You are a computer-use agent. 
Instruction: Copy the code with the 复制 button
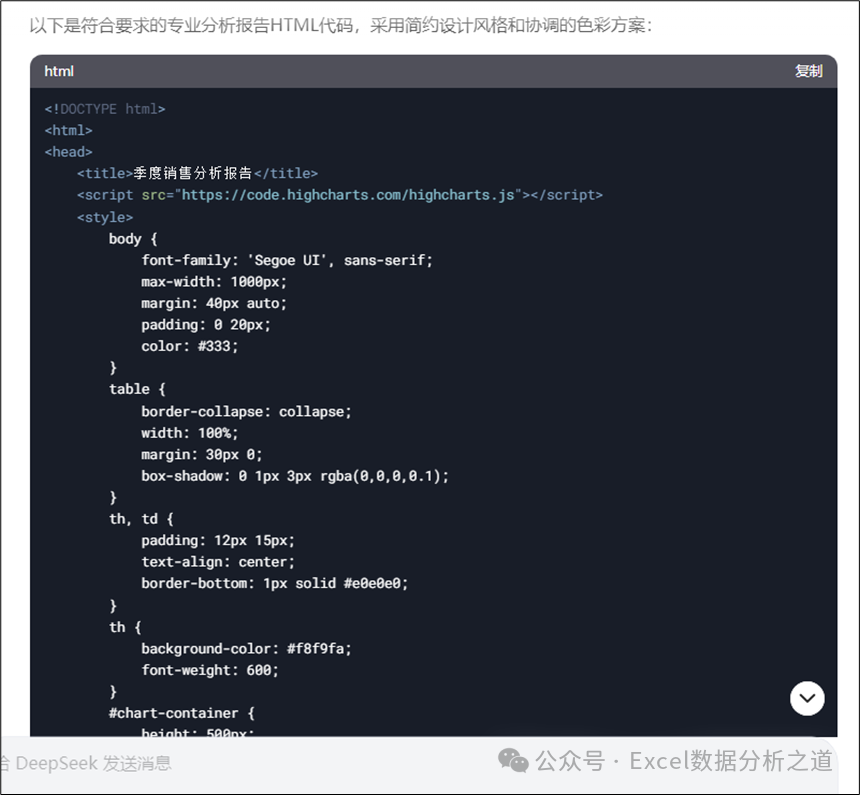coord(808,71)
